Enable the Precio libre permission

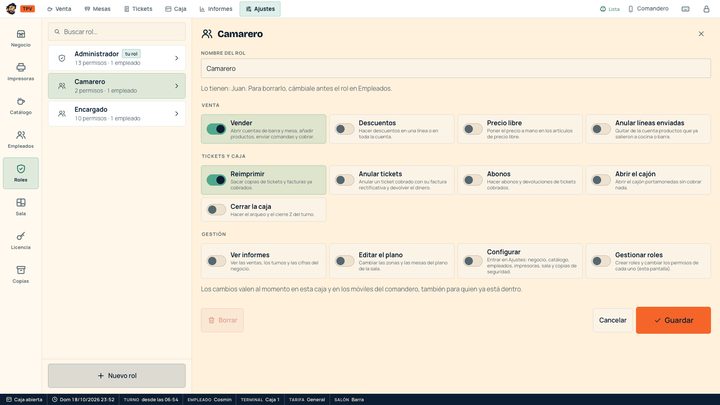(472, 129)
